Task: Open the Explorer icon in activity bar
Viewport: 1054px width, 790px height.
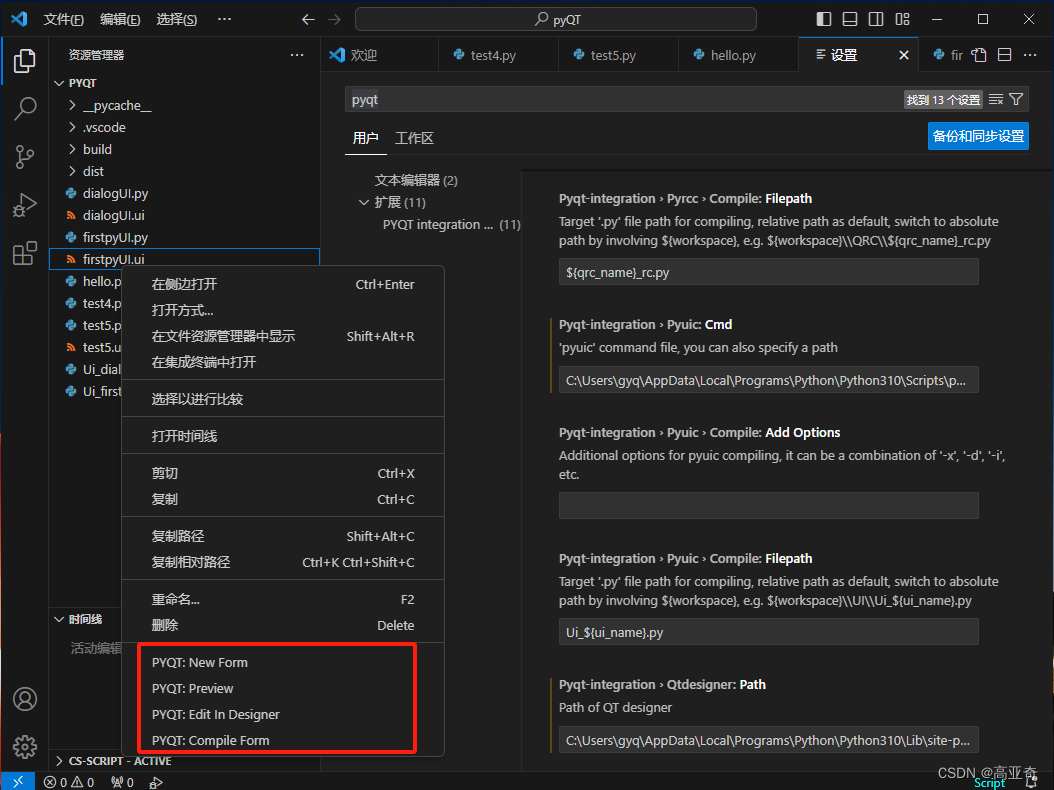Action: click(x=25, y=60)
